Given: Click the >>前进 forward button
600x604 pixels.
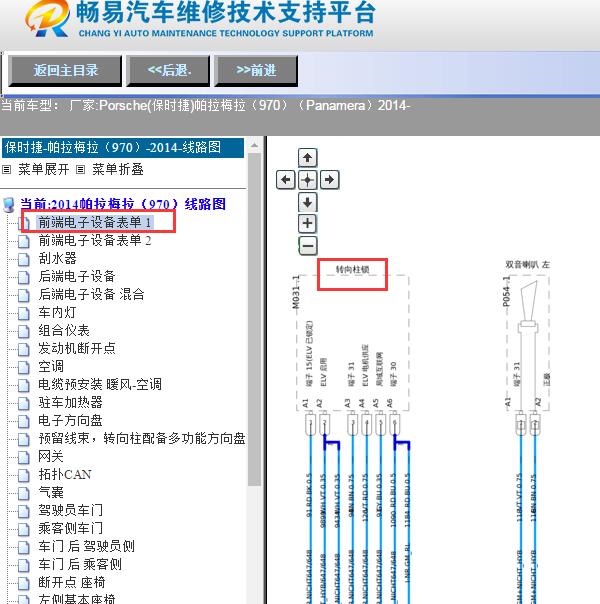Looking at the screenshot, I should (256, 70).
